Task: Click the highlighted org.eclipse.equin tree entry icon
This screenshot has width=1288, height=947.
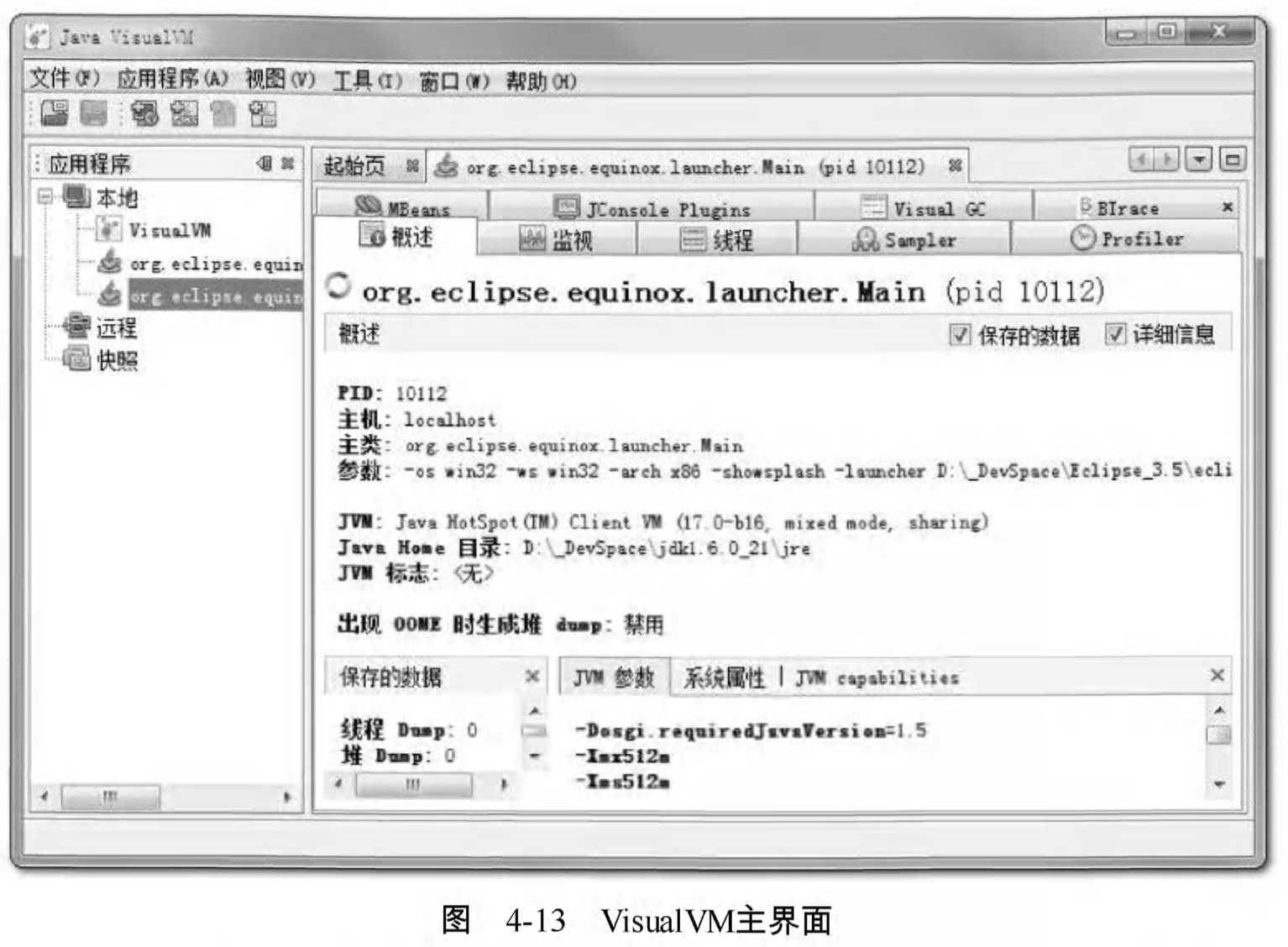Action: tap(109, 295)
